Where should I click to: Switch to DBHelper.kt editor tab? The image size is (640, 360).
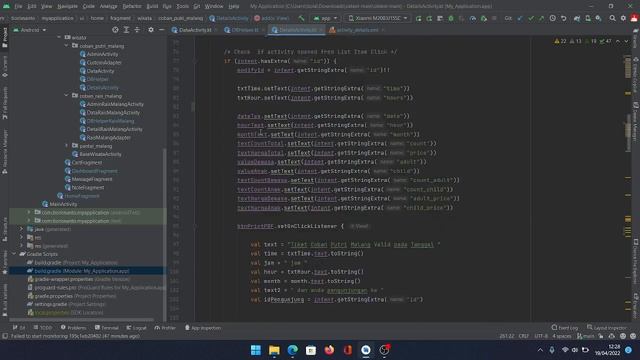(x=244, y=30)
